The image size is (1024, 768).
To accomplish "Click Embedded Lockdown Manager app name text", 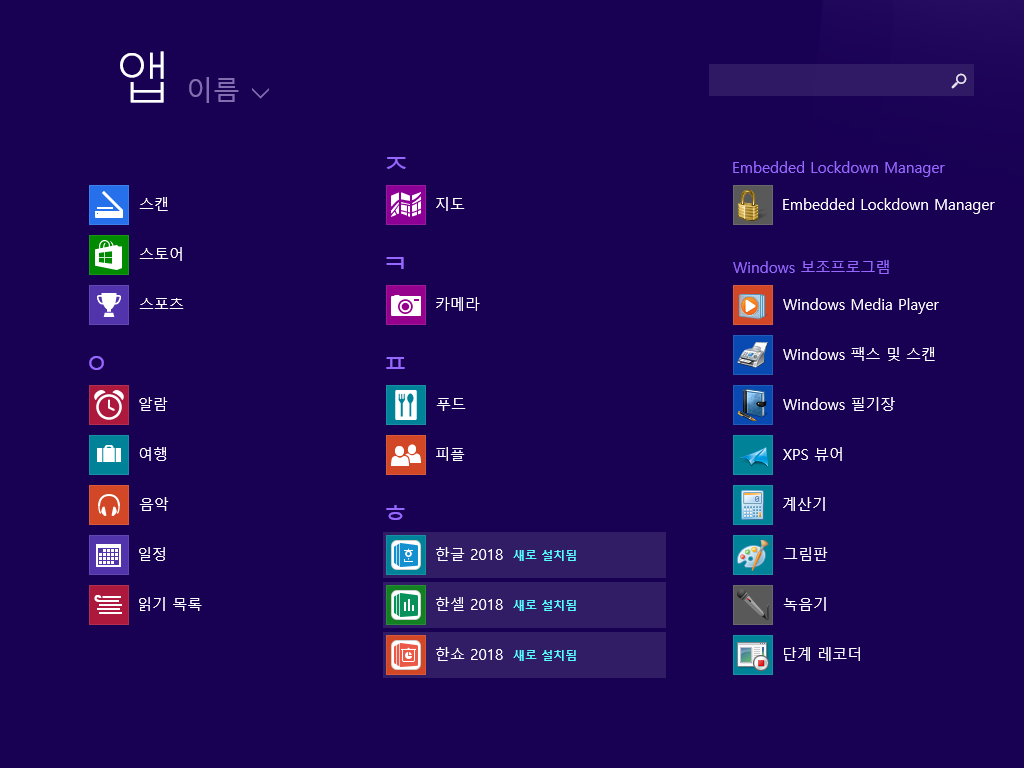I will point(888,204).
